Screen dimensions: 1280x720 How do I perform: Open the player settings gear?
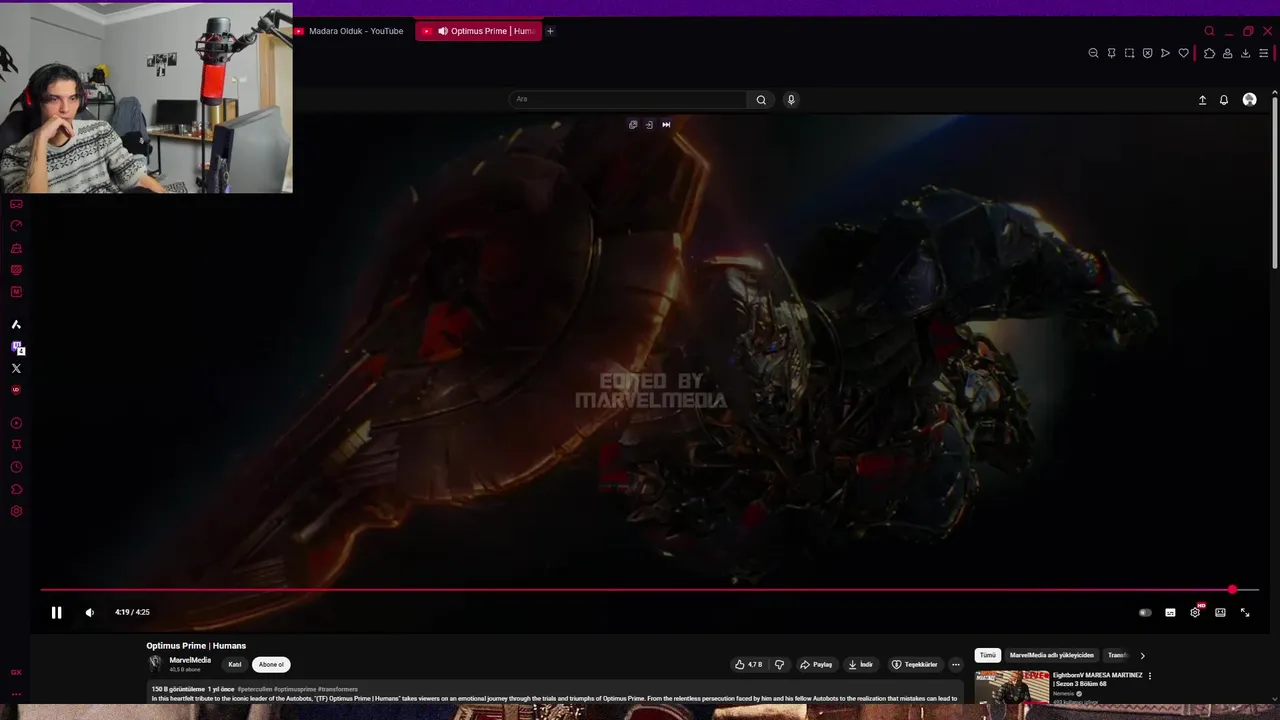click(x=1195, y=613)
